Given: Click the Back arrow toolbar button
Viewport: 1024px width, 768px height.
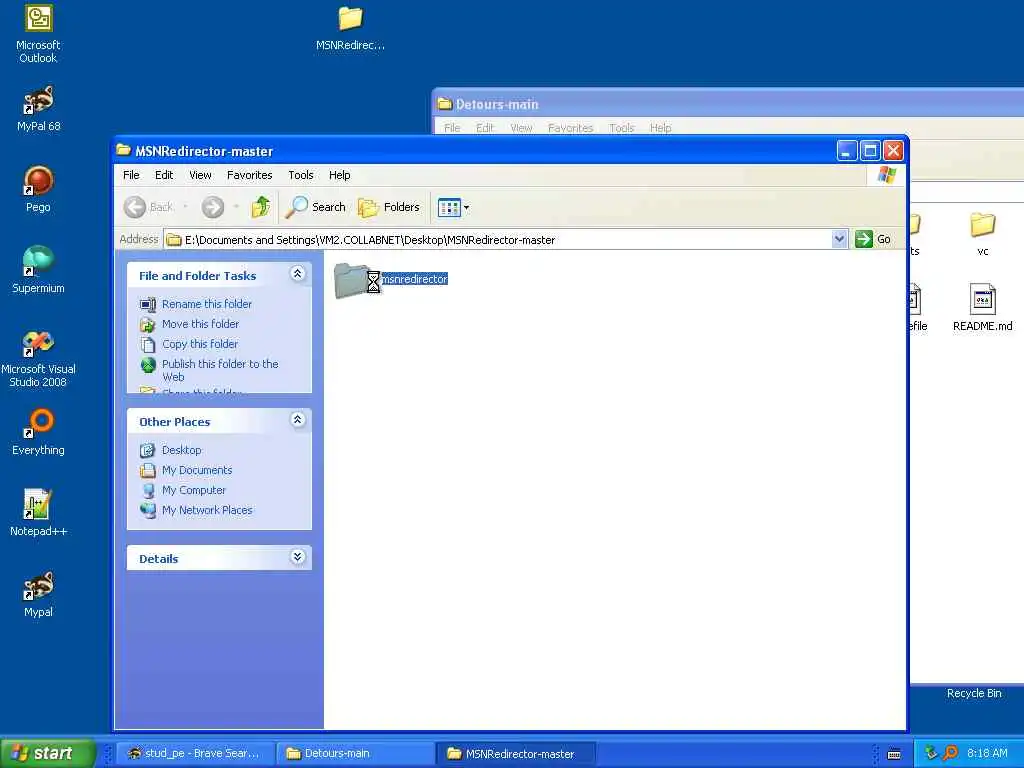Looking at the screenshot, I should click(149, 207).
